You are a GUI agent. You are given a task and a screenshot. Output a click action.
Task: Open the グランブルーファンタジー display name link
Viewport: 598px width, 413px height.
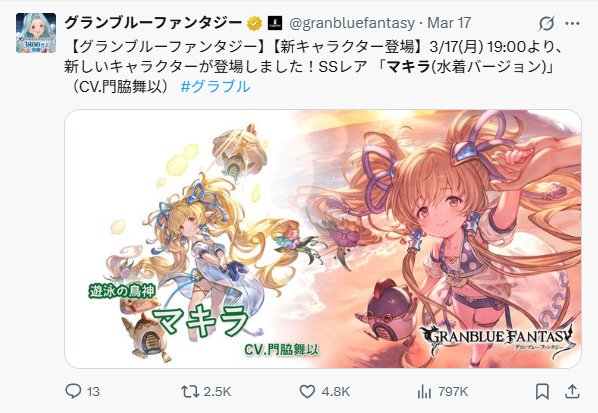tap(153, 23)
